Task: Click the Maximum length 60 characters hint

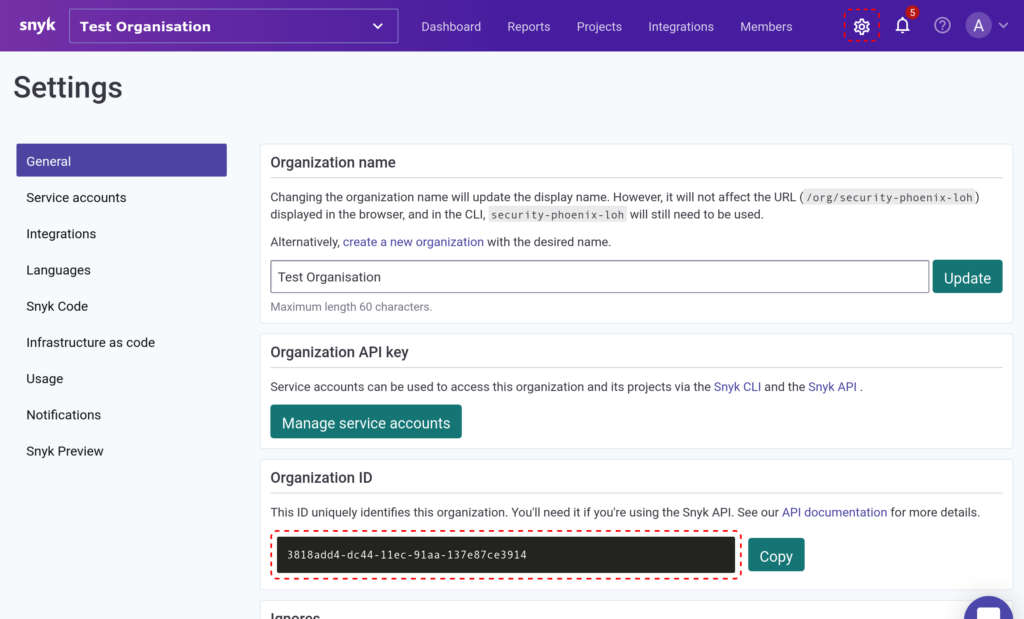Action: coord(351,307)
